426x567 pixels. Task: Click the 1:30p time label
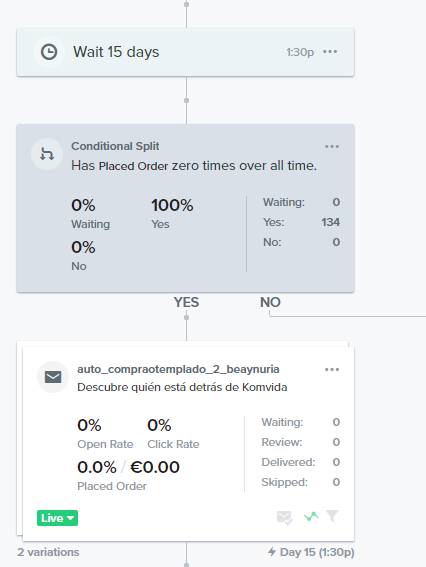pyautogui.click(x=300, y=52)
